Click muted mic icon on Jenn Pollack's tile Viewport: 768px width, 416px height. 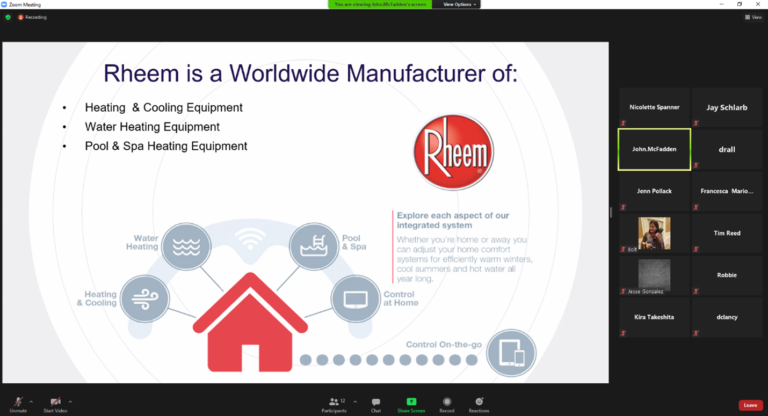point(624,207)
